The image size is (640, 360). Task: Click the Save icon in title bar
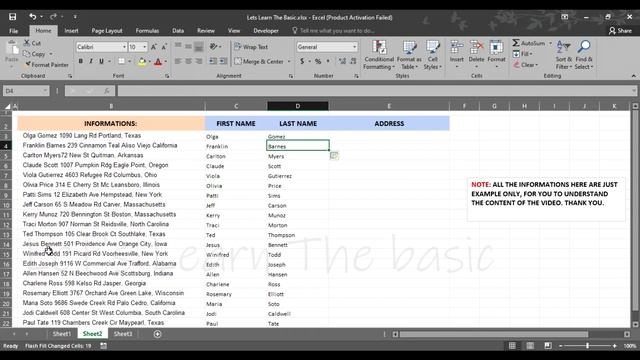pyautogui.click(x=13, y=17)
